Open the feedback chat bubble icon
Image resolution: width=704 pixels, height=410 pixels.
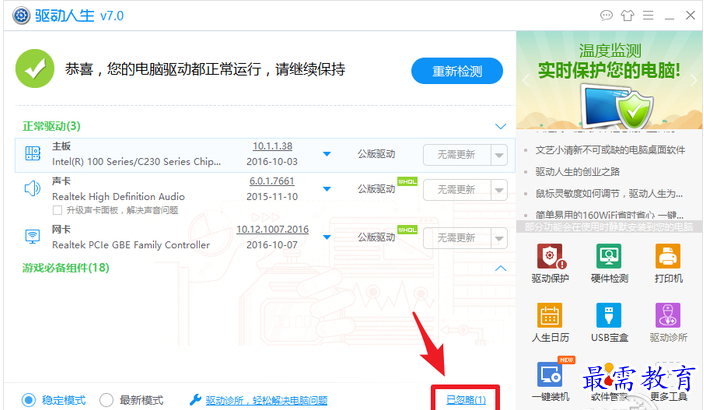pos(606,16)
